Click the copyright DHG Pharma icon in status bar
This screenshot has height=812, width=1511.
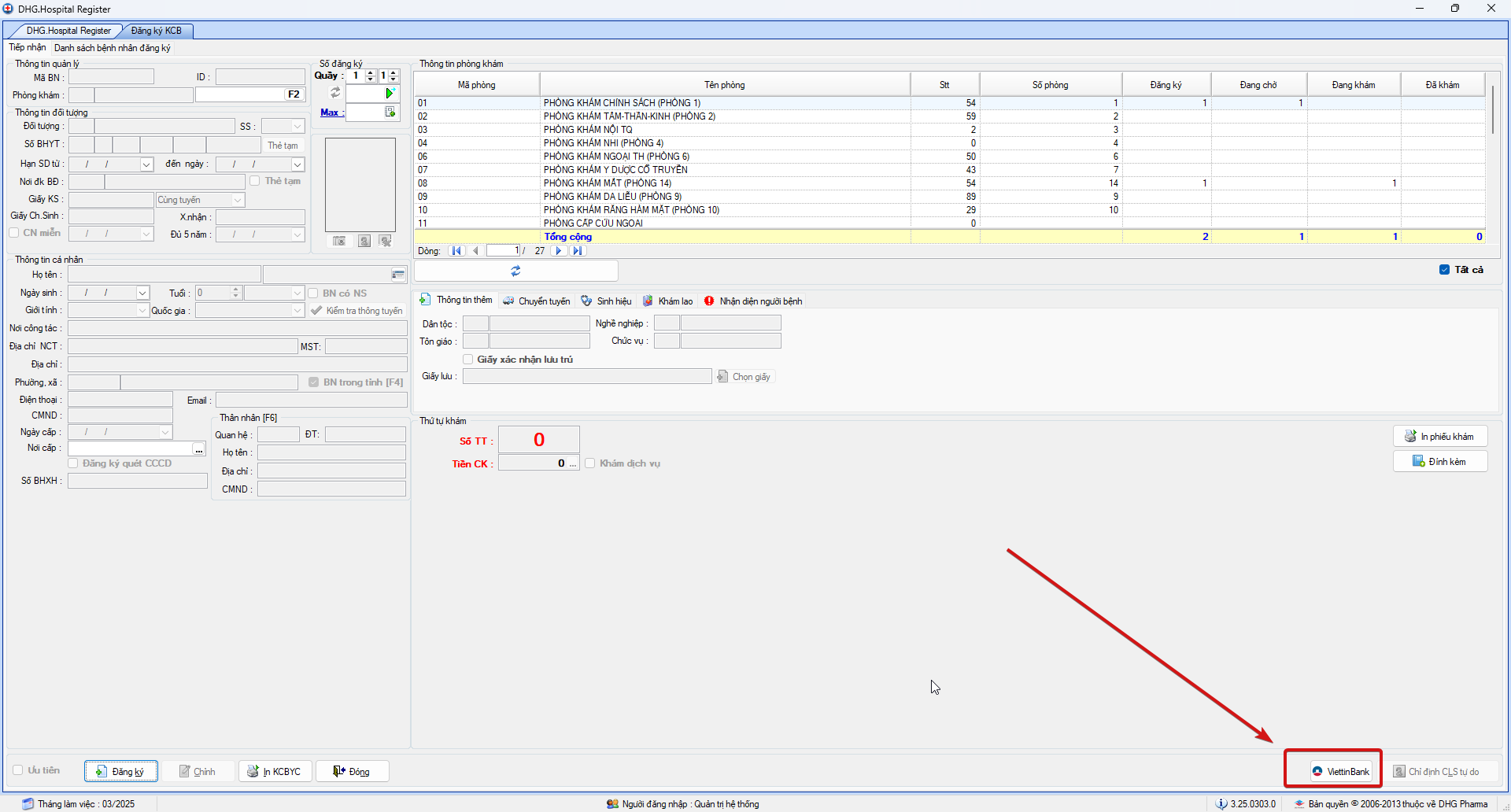[x=1299, y=803]
